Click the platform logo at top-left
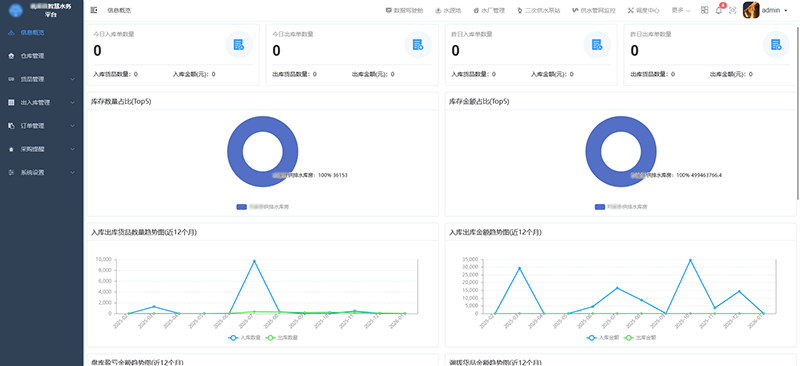Screen dimensions: 800x366 [16, 10]
